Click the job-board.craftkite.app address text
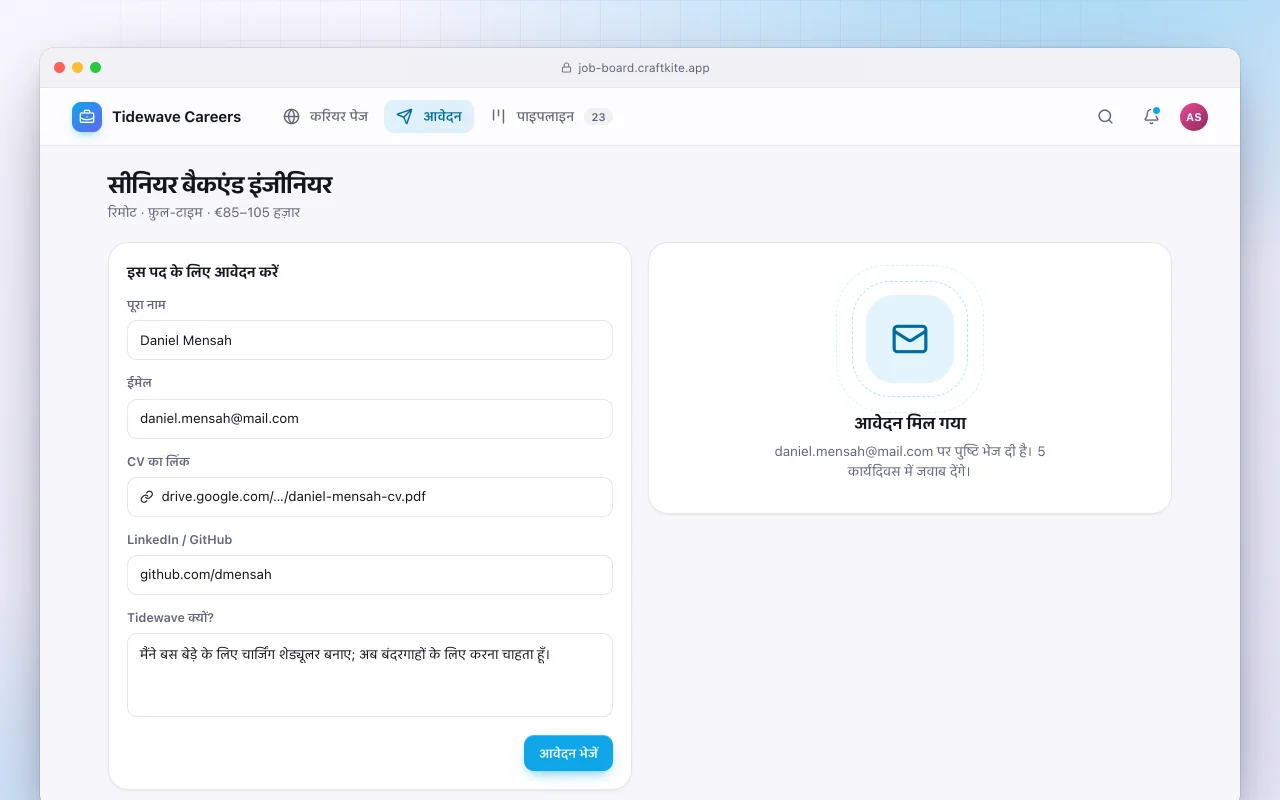The height and width of the screenshot is (800, 1280). point(643,68)
